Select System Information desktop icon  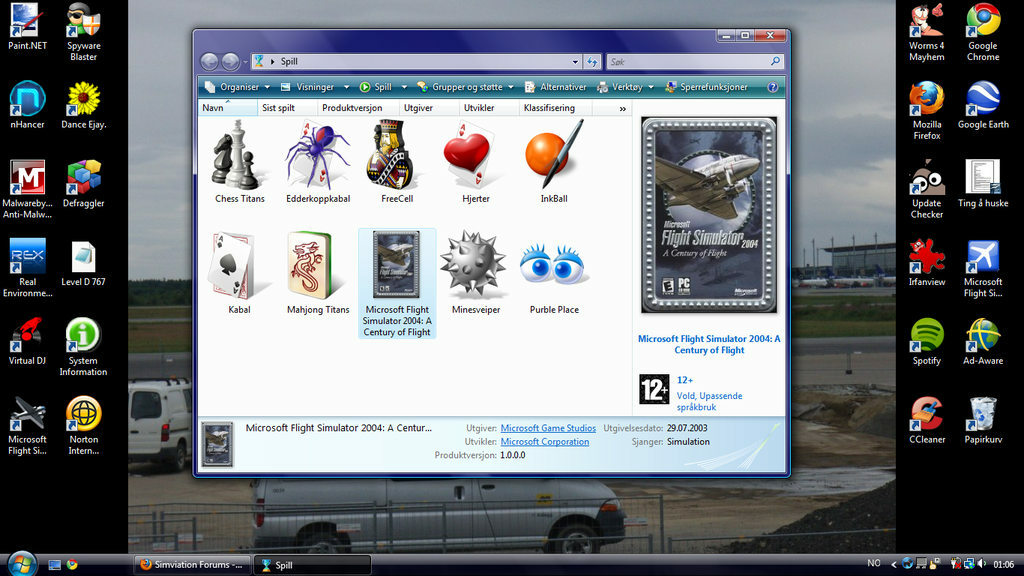(84, 347)
